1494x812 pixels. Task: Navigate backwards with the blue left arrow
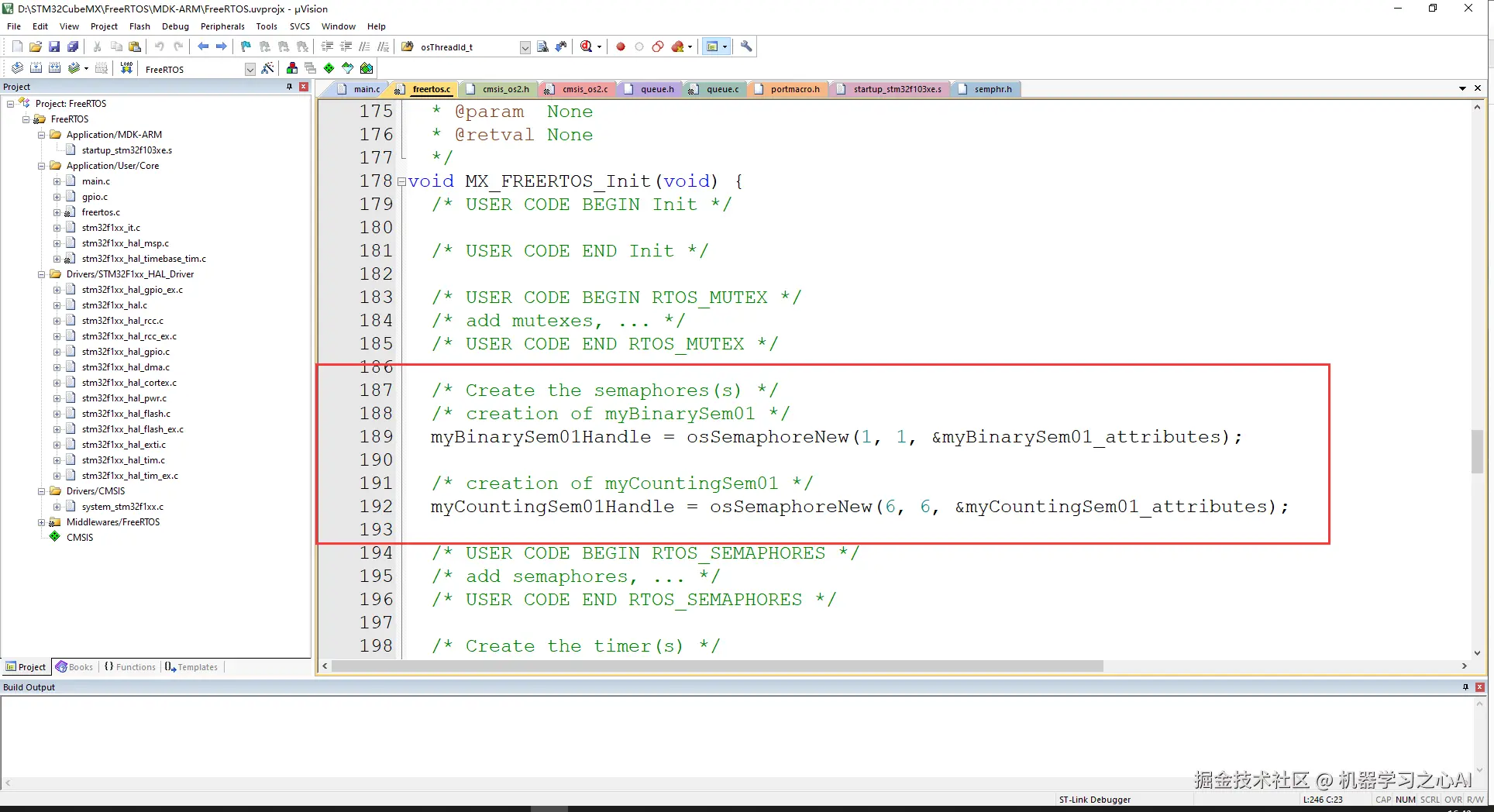(203, 46)
